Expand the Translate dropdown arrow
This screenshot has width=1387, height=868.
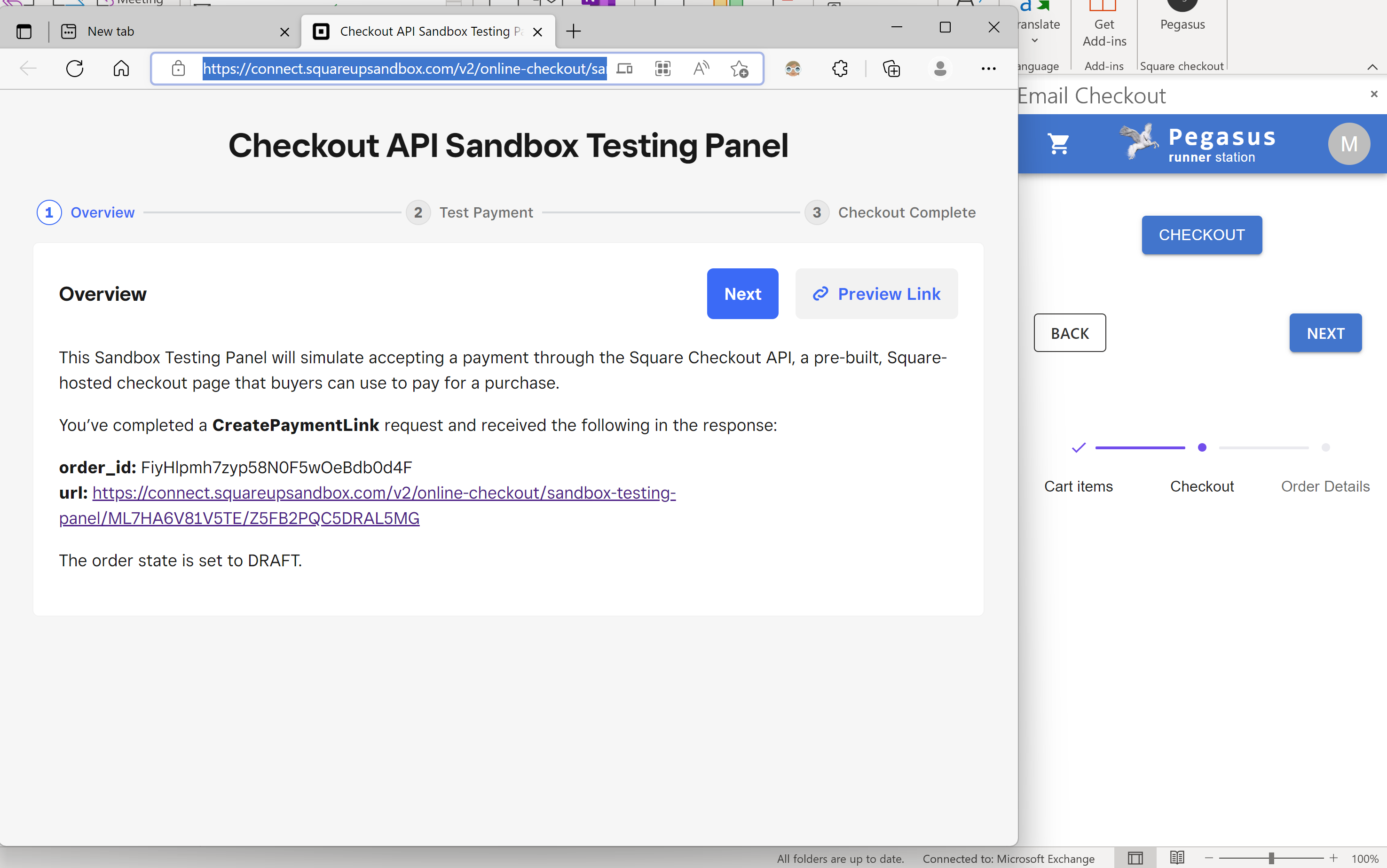1035,41
